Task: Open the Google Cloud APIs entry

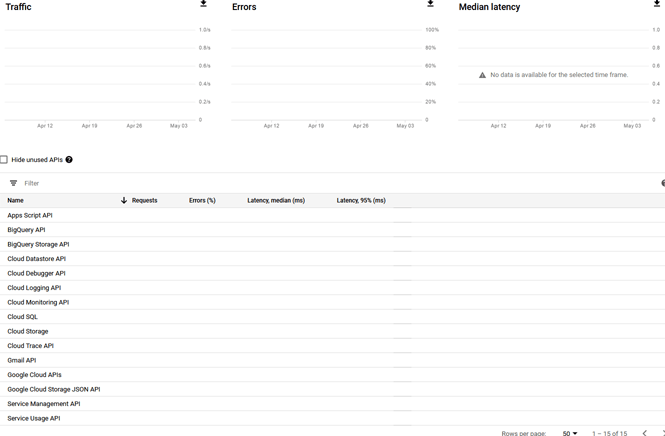Action: tap(34, 375)
